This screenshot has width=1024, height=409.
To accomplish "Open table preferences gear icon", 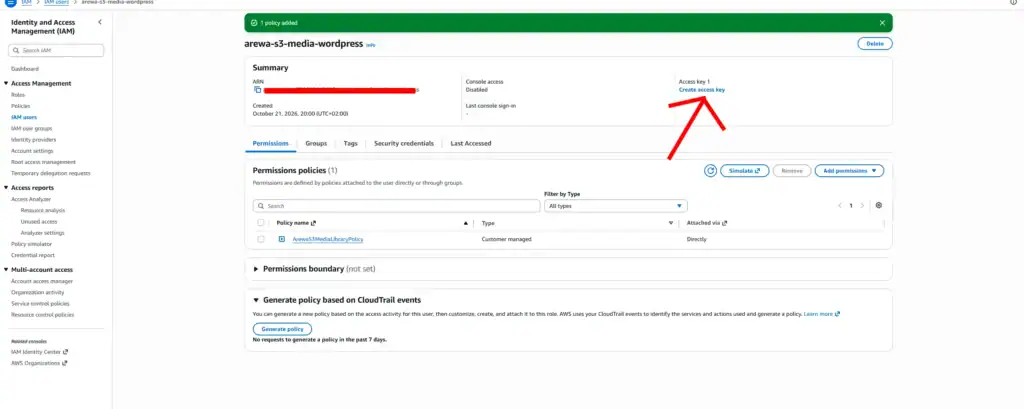I will [x=878, y=205].
